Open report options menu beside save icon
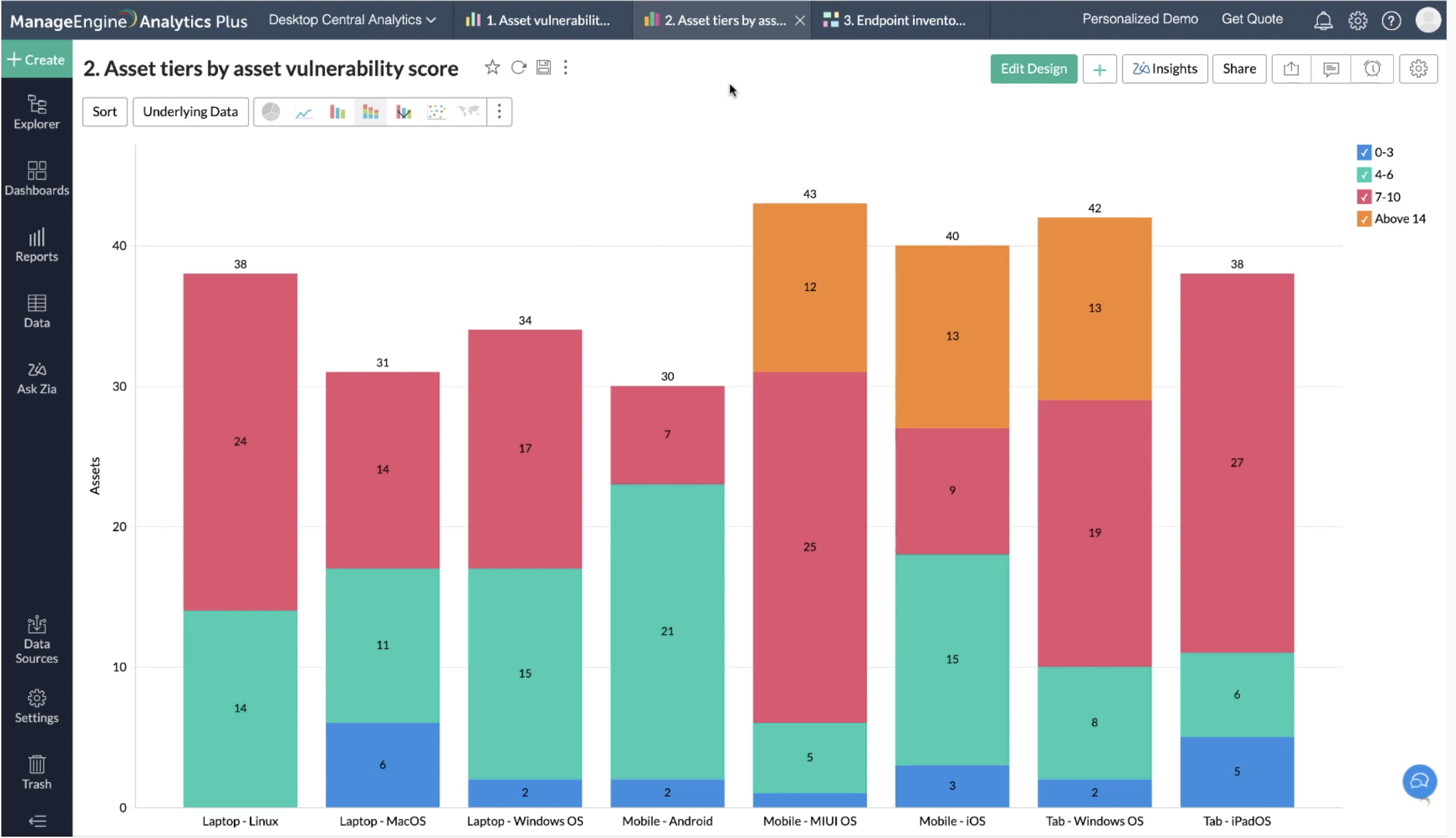Screen dimensions: 1456x838 (x=566, y=68)
